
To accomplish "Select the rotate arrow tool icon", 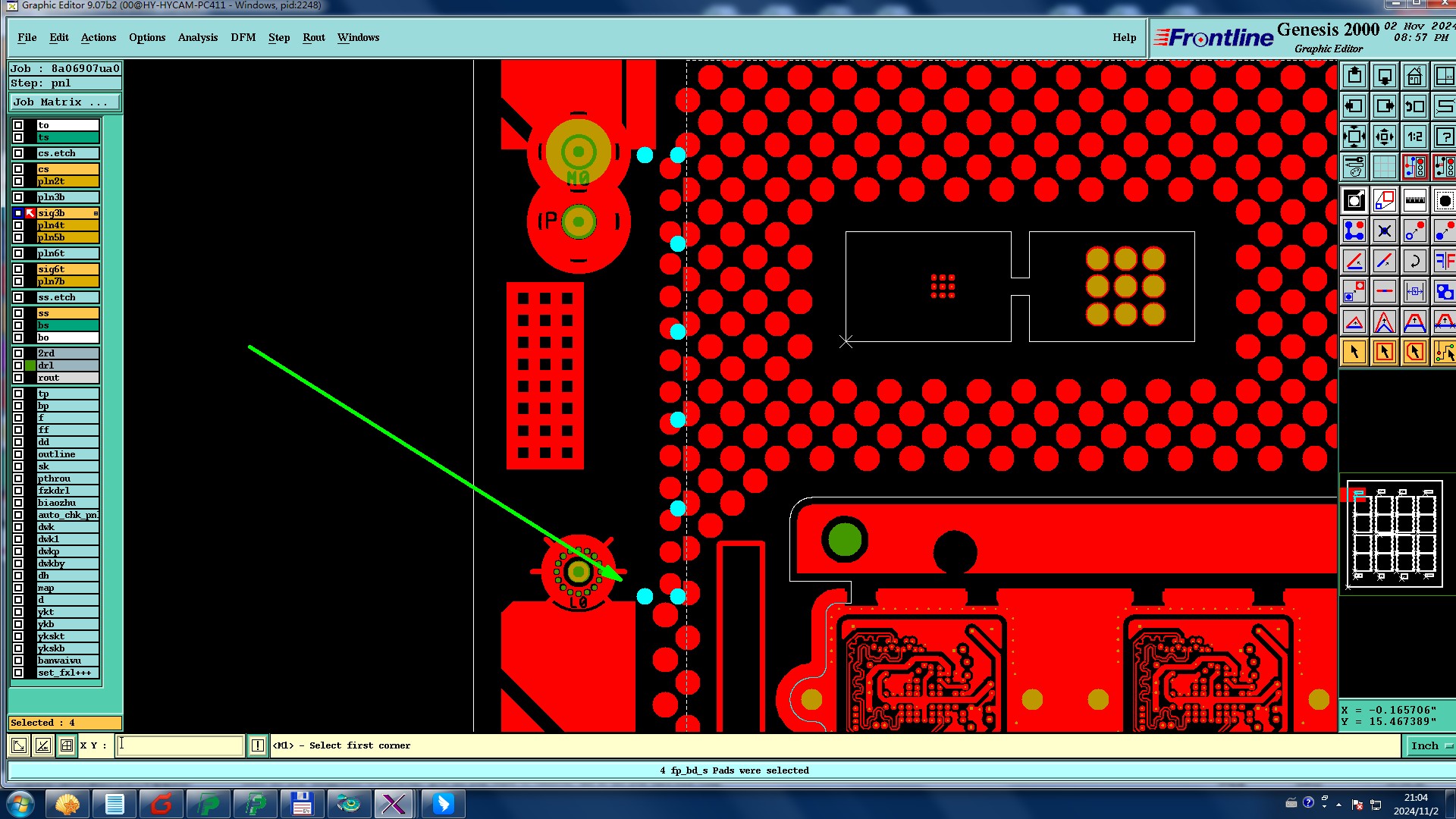I will click(1414, 262).
